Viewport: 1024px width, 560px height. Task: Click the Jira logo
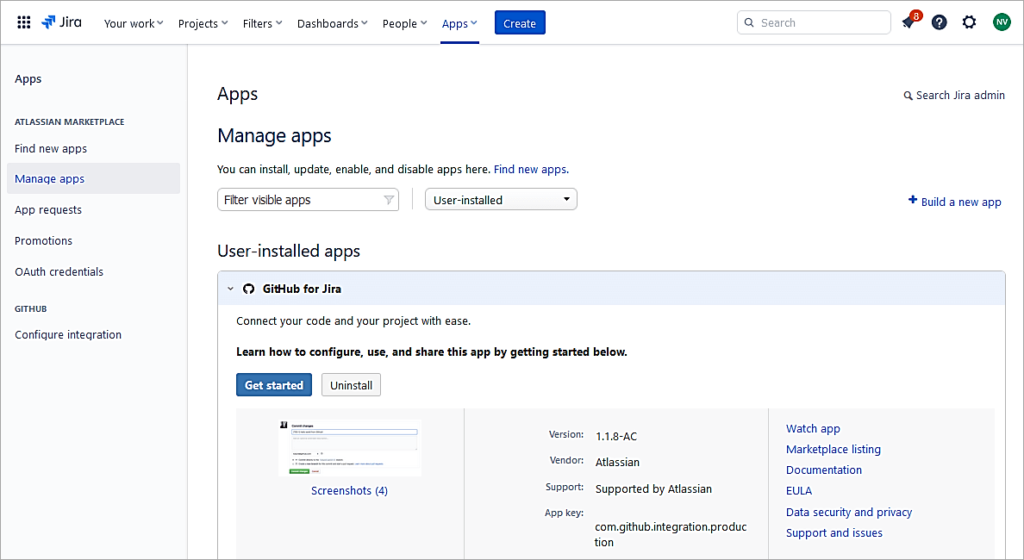click(x=61, y=22)
